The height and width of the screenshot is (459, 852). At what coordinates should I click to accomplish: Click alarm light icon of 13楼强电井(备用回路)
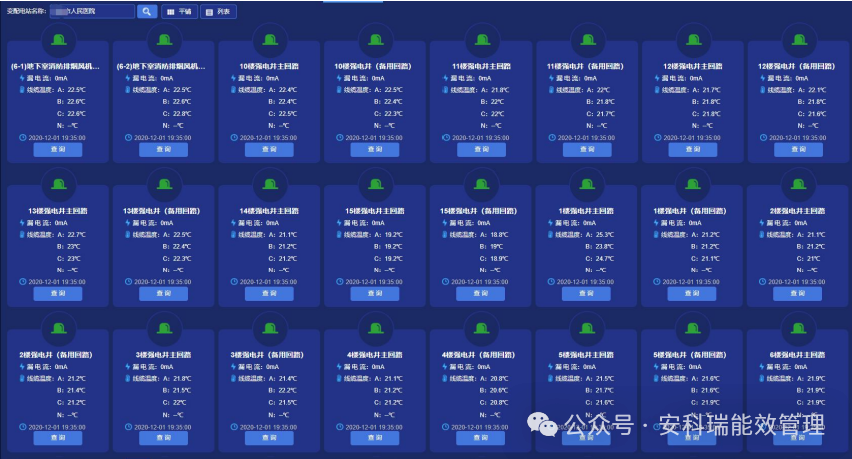[x=164, y=184]
